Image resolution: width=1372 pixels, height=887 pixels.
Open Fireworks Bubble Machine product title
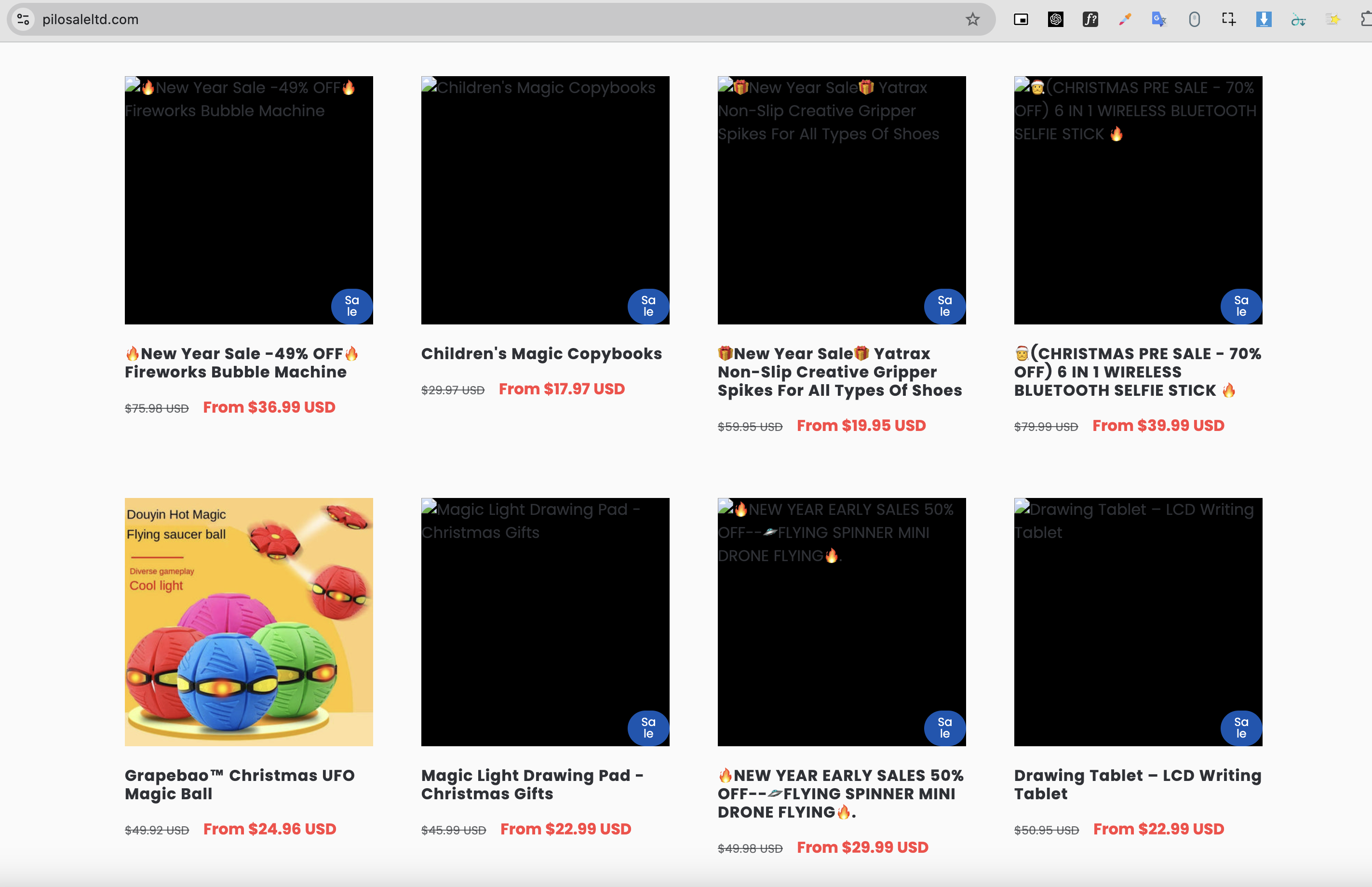pos(241,363)
